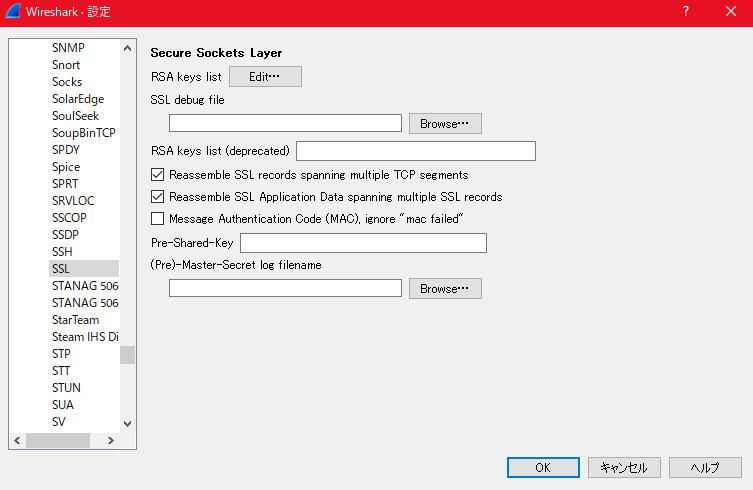Focus the SSL debug file text field
This screenshot has width=753, height=490.
[x=285, y=123]
